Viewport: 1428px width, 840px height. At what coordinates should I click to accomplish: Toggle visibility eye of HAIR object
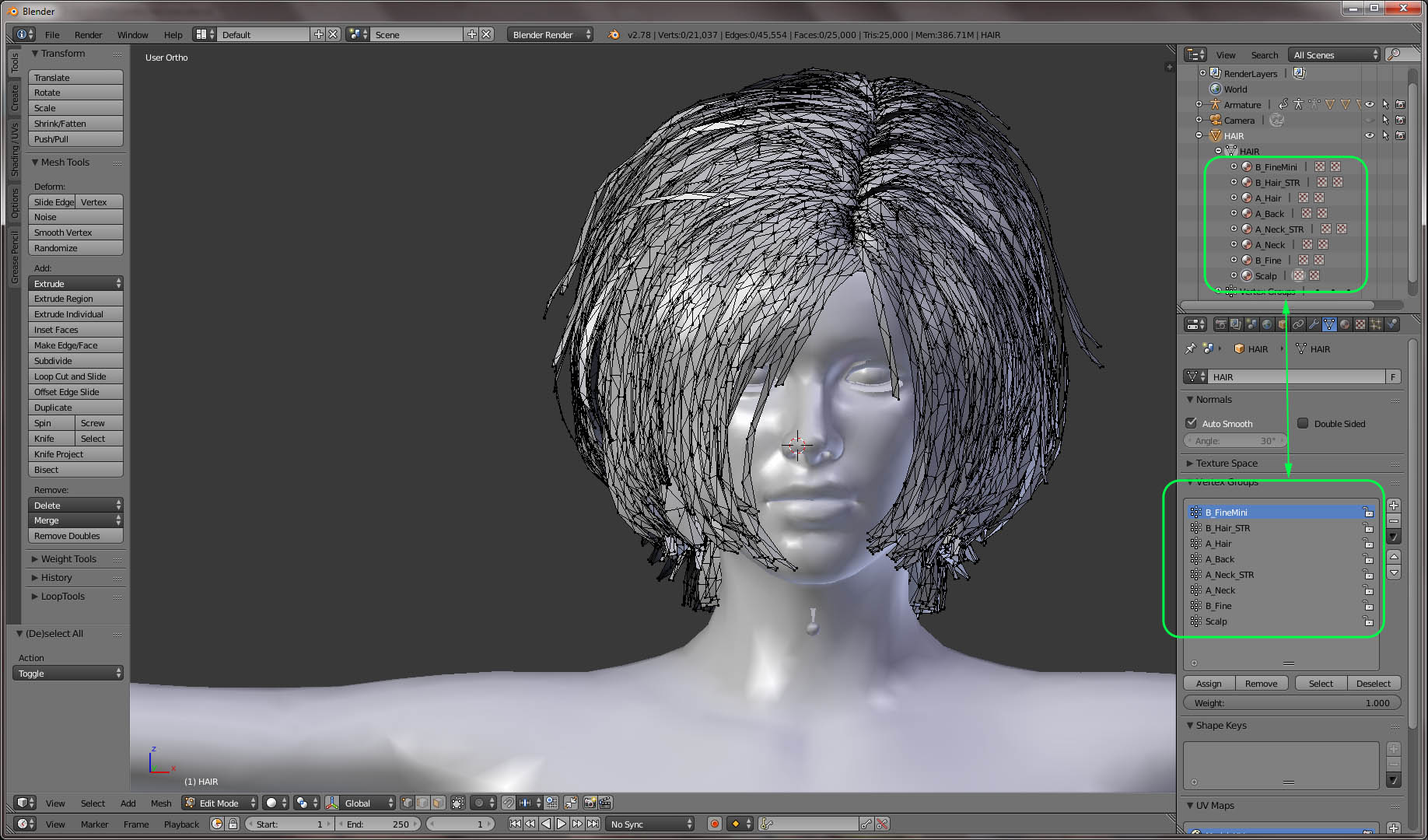click(x=1370, y=135)
